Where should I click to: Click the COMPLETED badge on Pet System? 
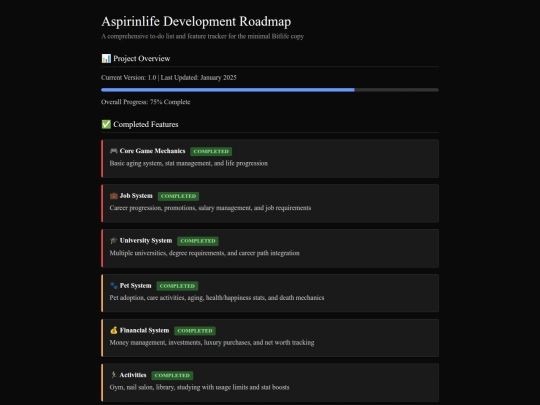[177, 286]
